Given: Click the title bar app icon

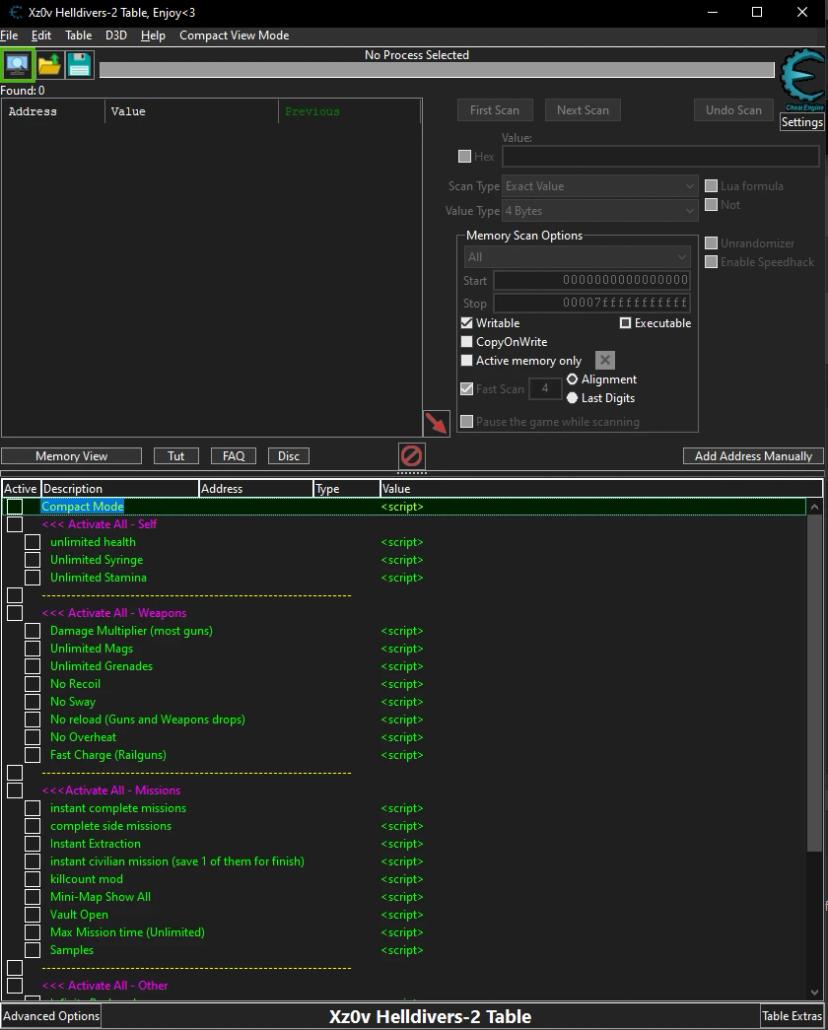Looking at the screenshot, I should click(x=14, y=12).
